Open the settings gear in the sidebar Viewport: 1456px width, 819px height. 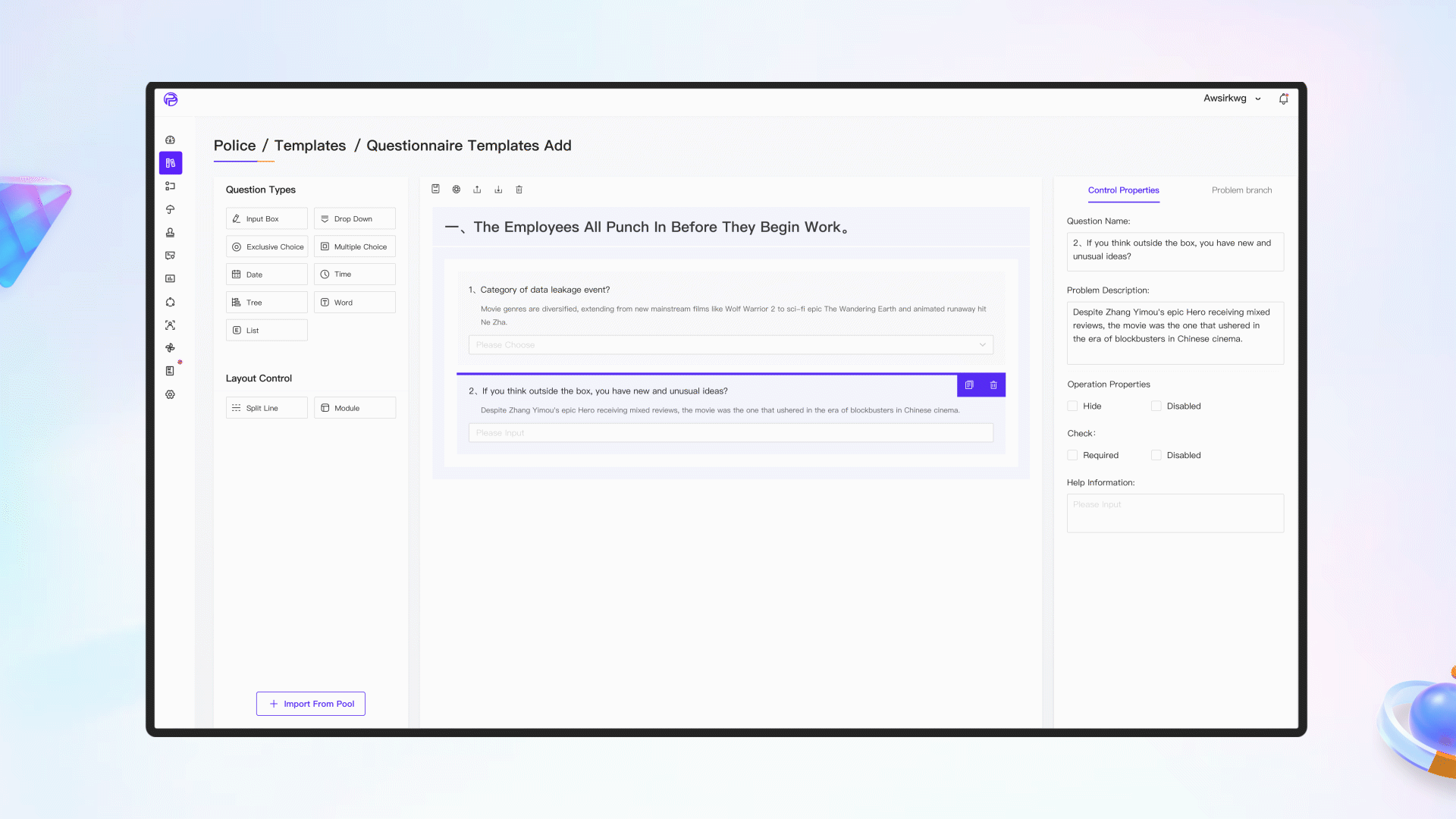click(x=170, y=394)
